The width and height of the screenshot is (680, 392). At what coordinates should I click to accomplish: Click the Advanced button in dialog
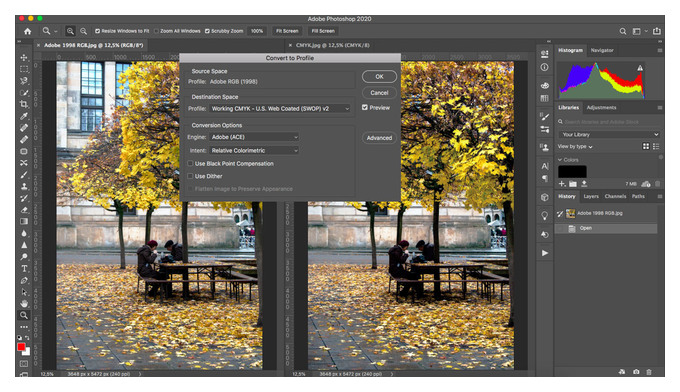click(379, 138)
